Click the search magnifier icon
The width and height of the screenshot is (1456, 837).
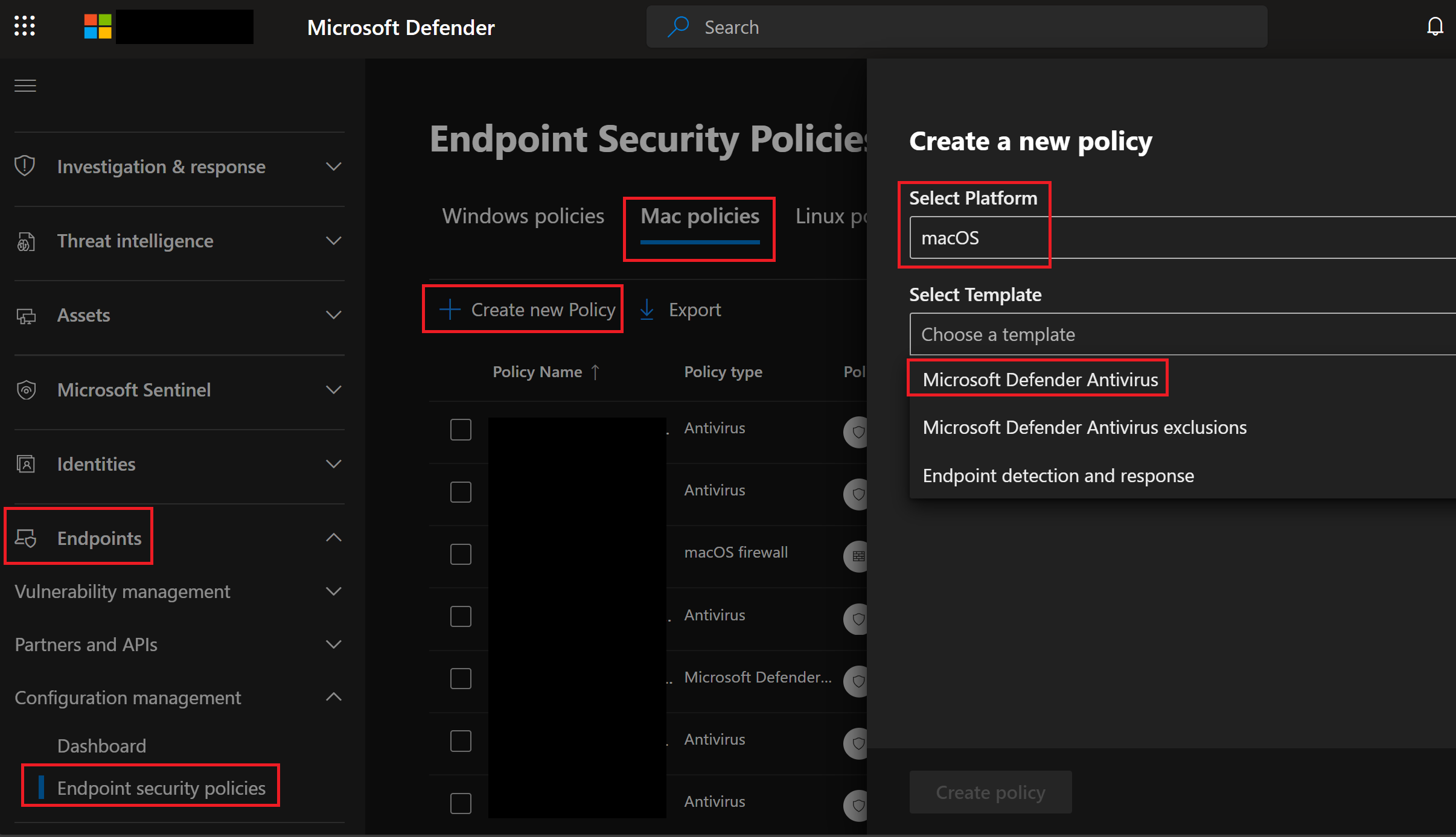click(x=679, y=27)
